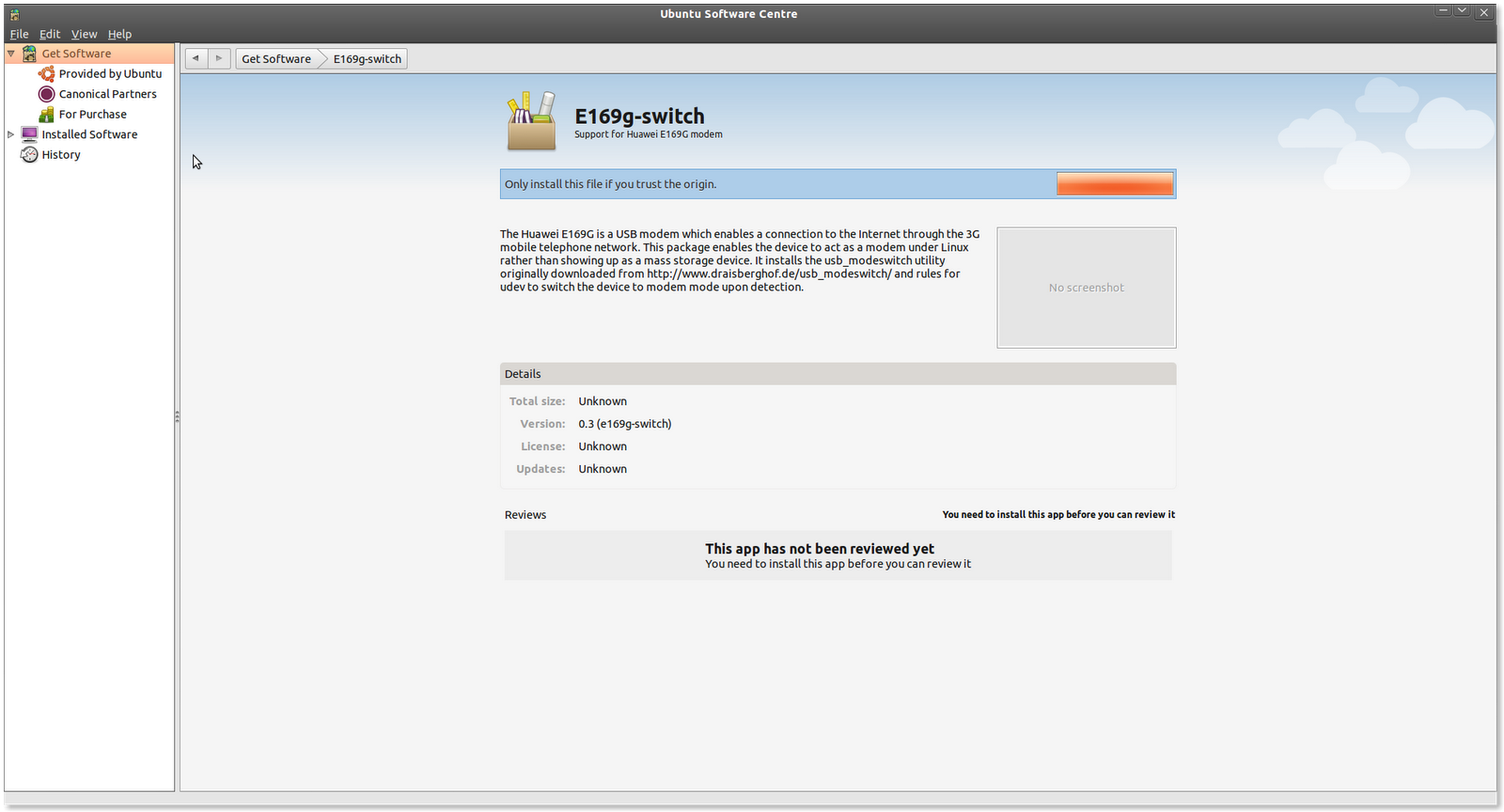This screenshot has height=812, width=1504.
Task: Minimize the Ubuntu Software Centre window
Action: coord(1443,11)
